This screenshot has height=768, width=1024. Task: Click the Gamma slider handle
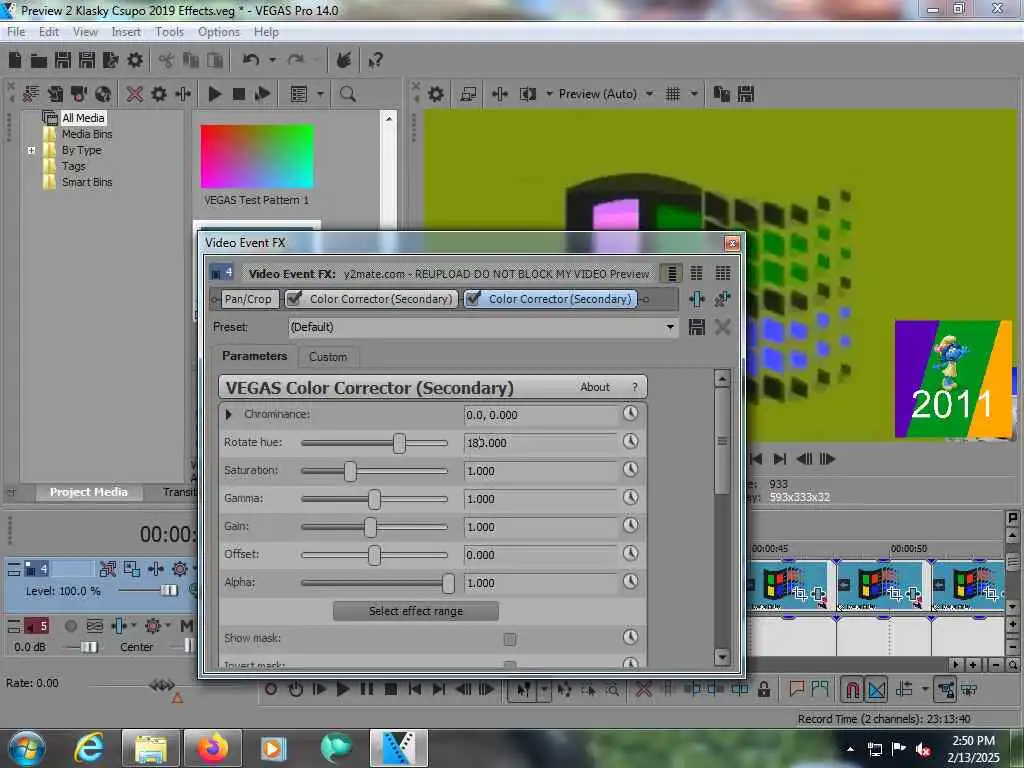(x=374, y=499)
